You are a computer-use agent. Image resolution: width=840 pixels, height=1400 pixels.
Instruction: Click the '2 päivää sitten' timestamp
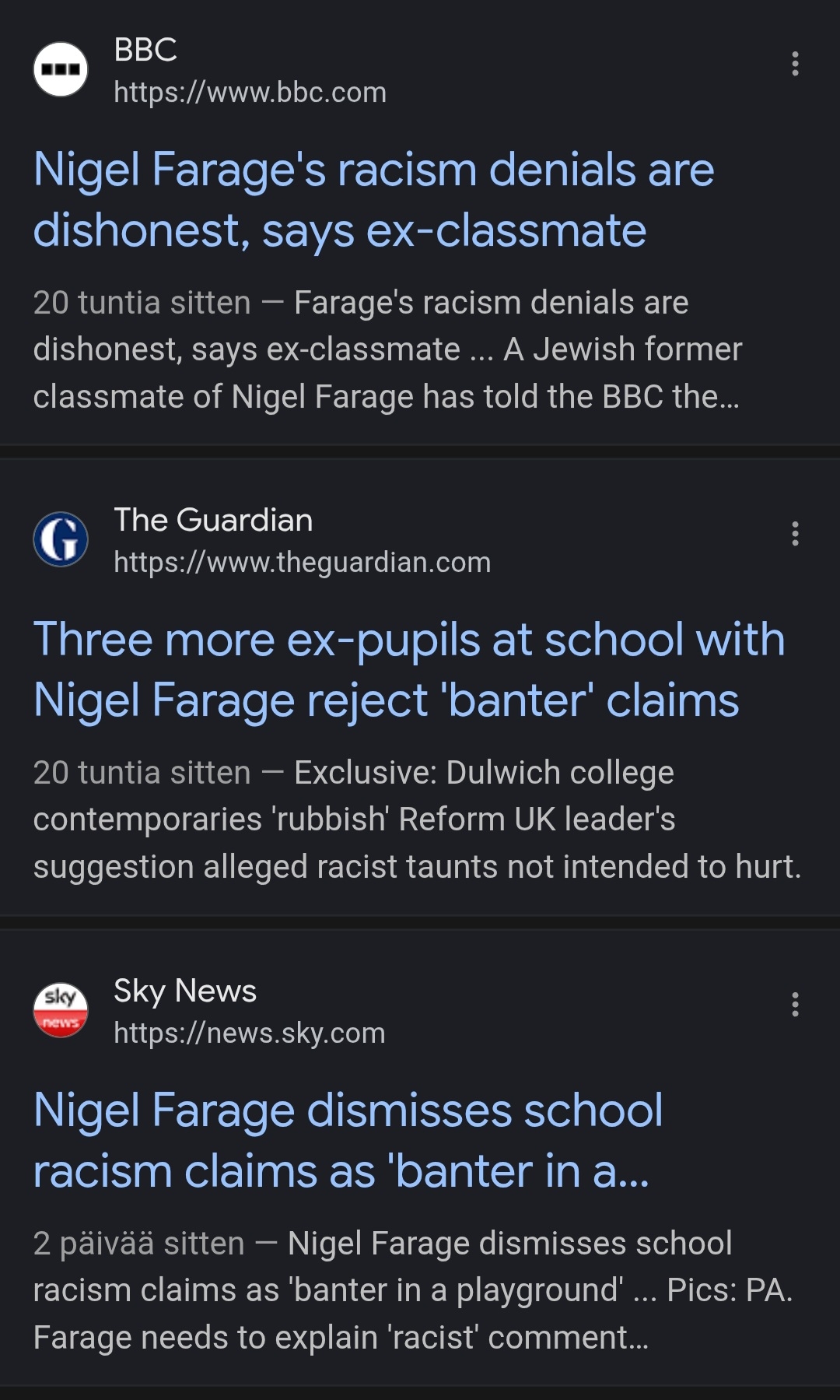pyautogui.click(x=138, y=1244)
